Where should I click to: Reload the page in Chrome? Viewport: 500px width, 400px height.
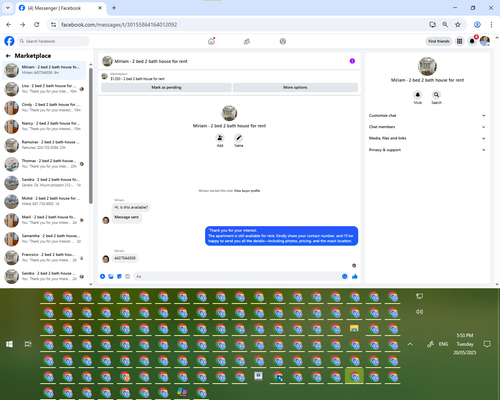pyautogui.click(x=37, y=25)
